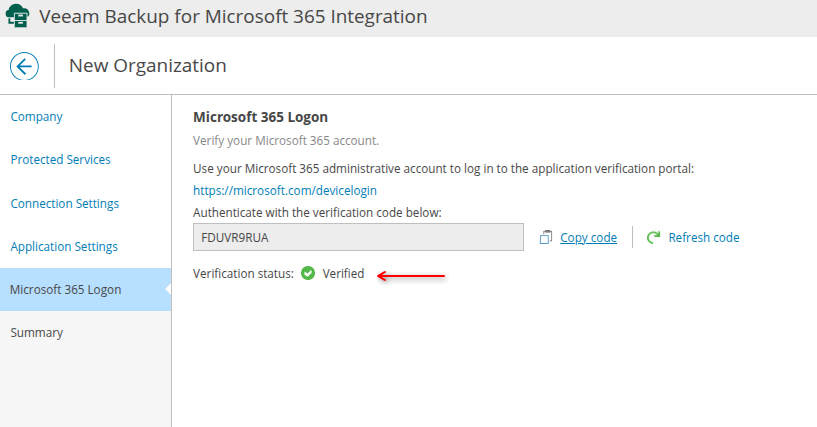The width and height of the screenshot is (817, 427).
Task: Switch to Protected Services step
Action: pos(60,160)
